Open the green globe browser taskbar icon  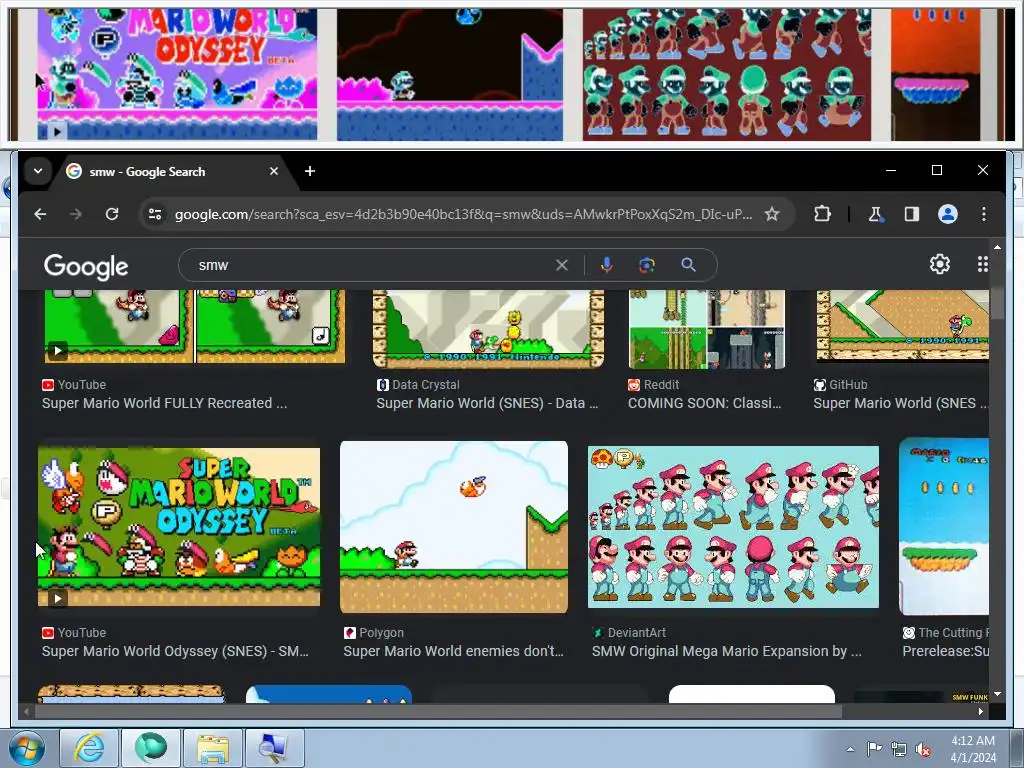[x=151, y=748]
